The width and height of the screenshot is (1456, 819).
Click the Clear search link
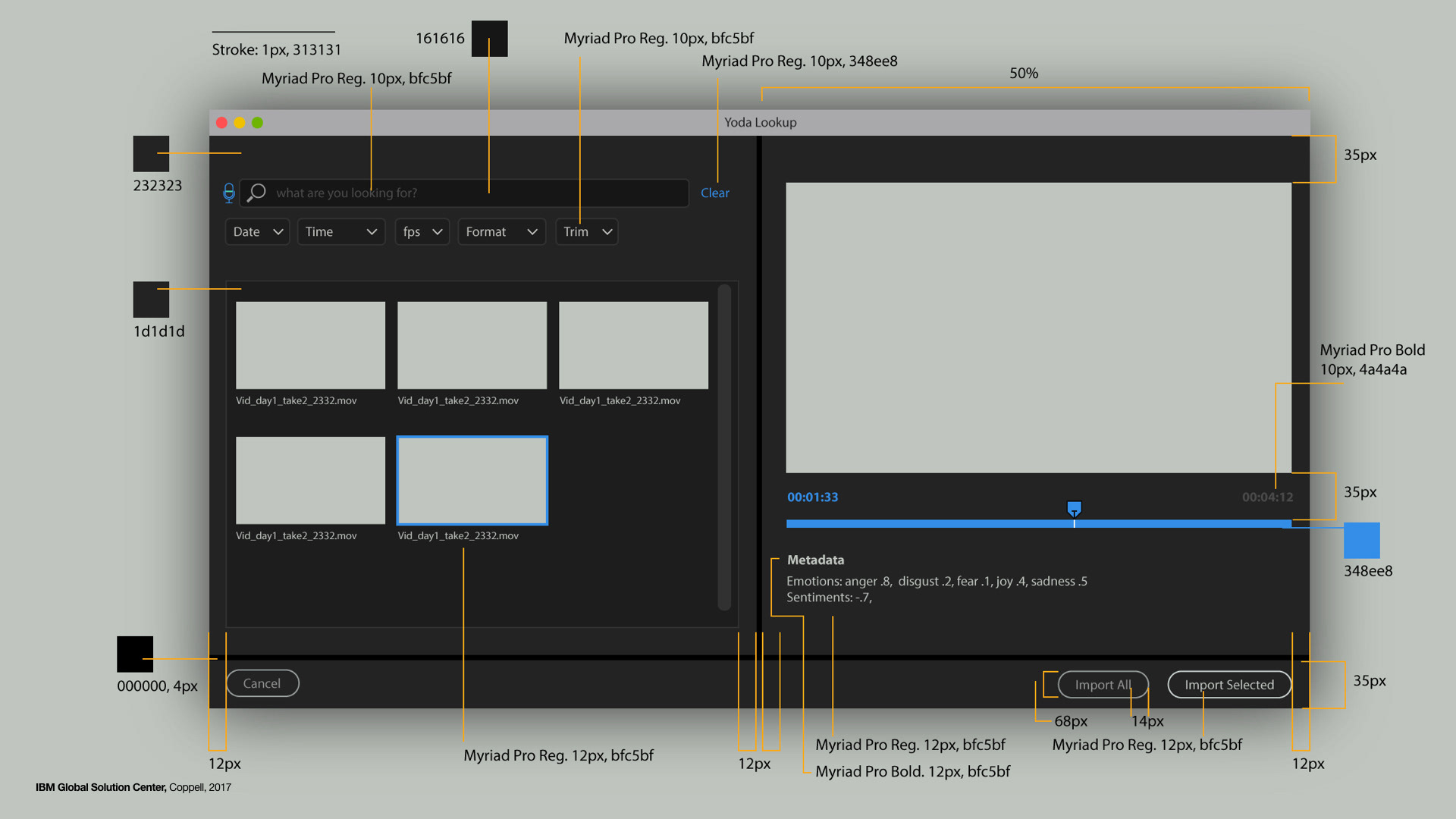(714, 193)
